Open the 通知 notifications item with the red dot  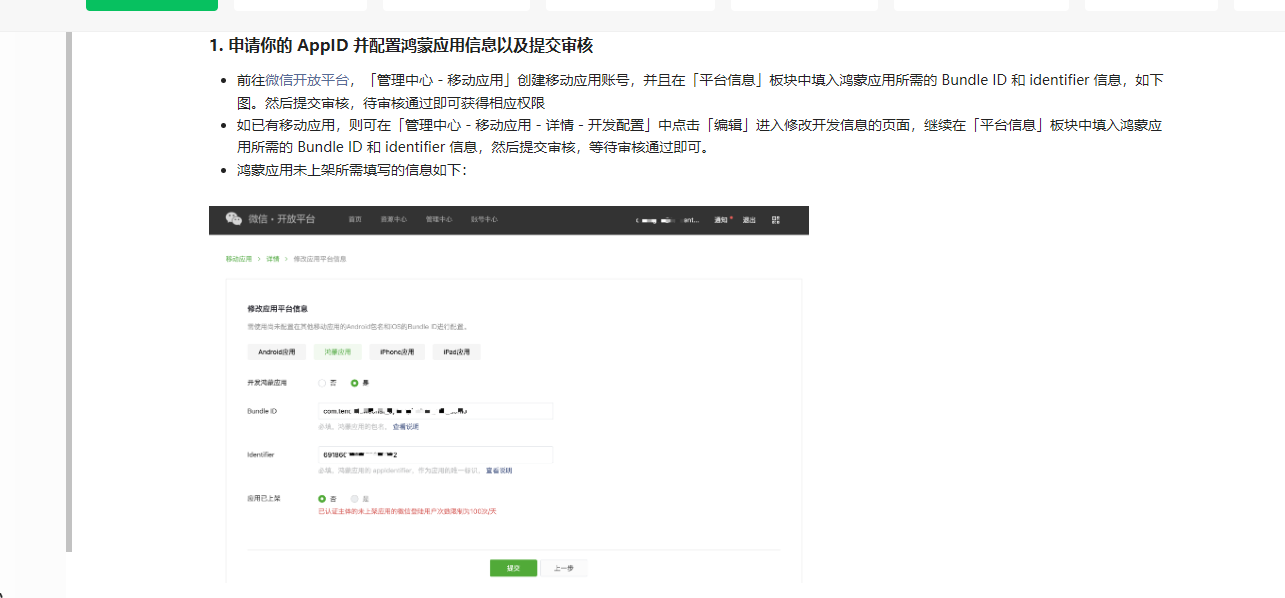pyautogui.click(x=722, y=219)
